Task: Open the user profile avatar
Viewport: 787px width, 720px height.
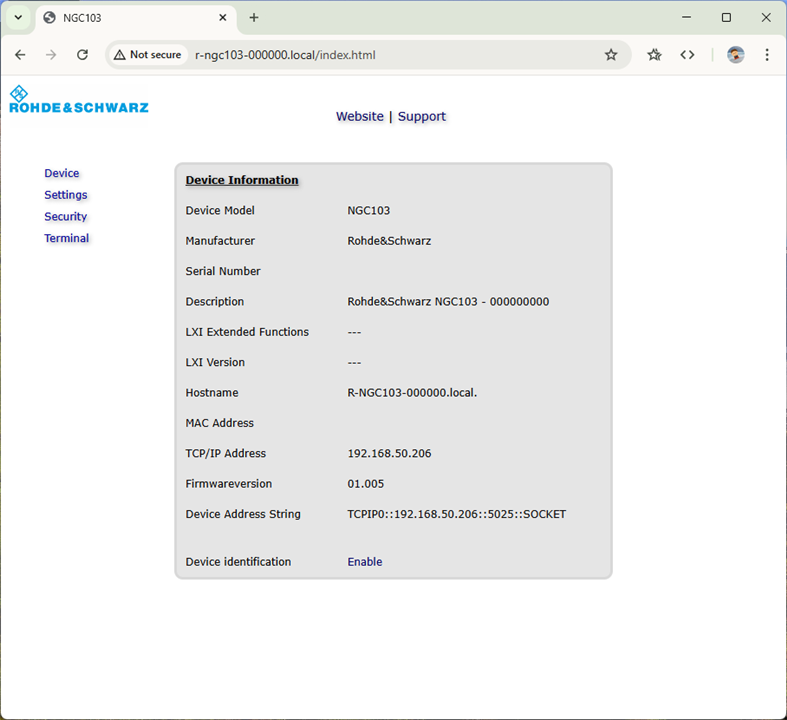Action: pyautogui.click(x=736, y=55)
